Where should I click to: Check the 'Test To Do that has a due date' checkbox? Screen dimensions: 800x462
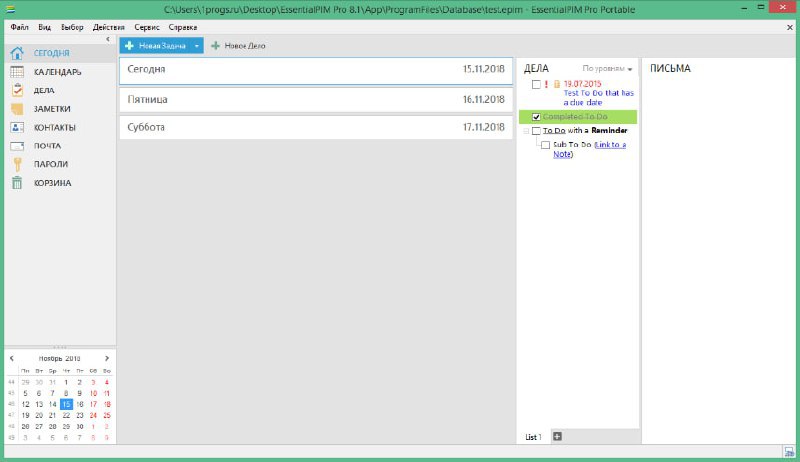537,84
